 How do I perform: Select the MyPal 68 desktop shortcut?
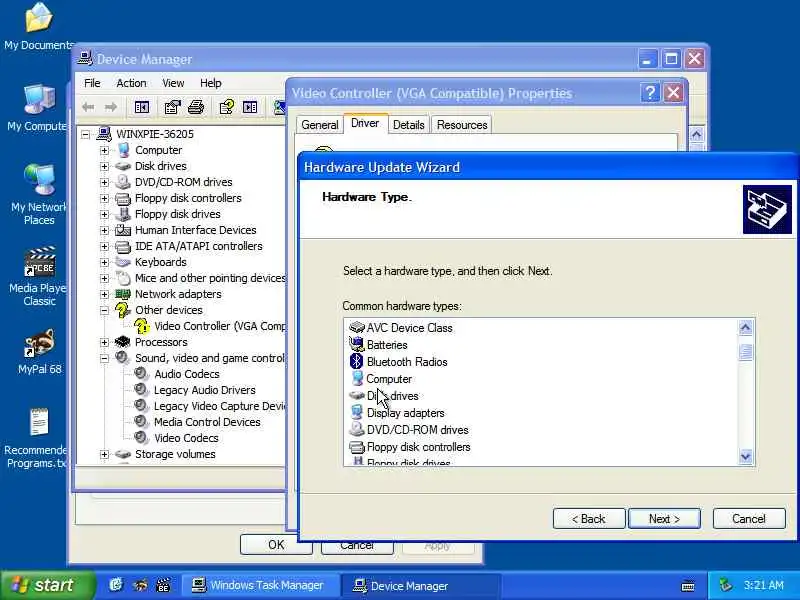39,352
